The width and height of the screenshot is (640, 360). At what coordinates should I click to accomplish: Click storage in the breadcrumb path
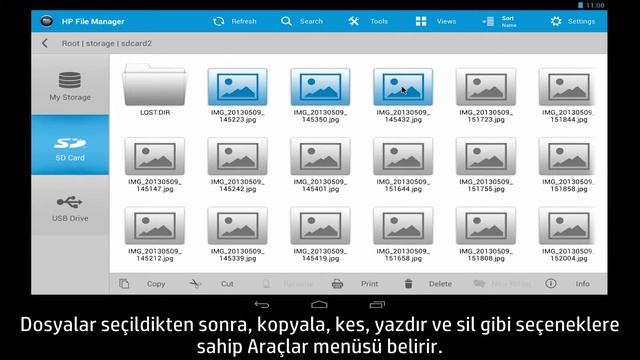pyautogui.click(x=100, y=43)
